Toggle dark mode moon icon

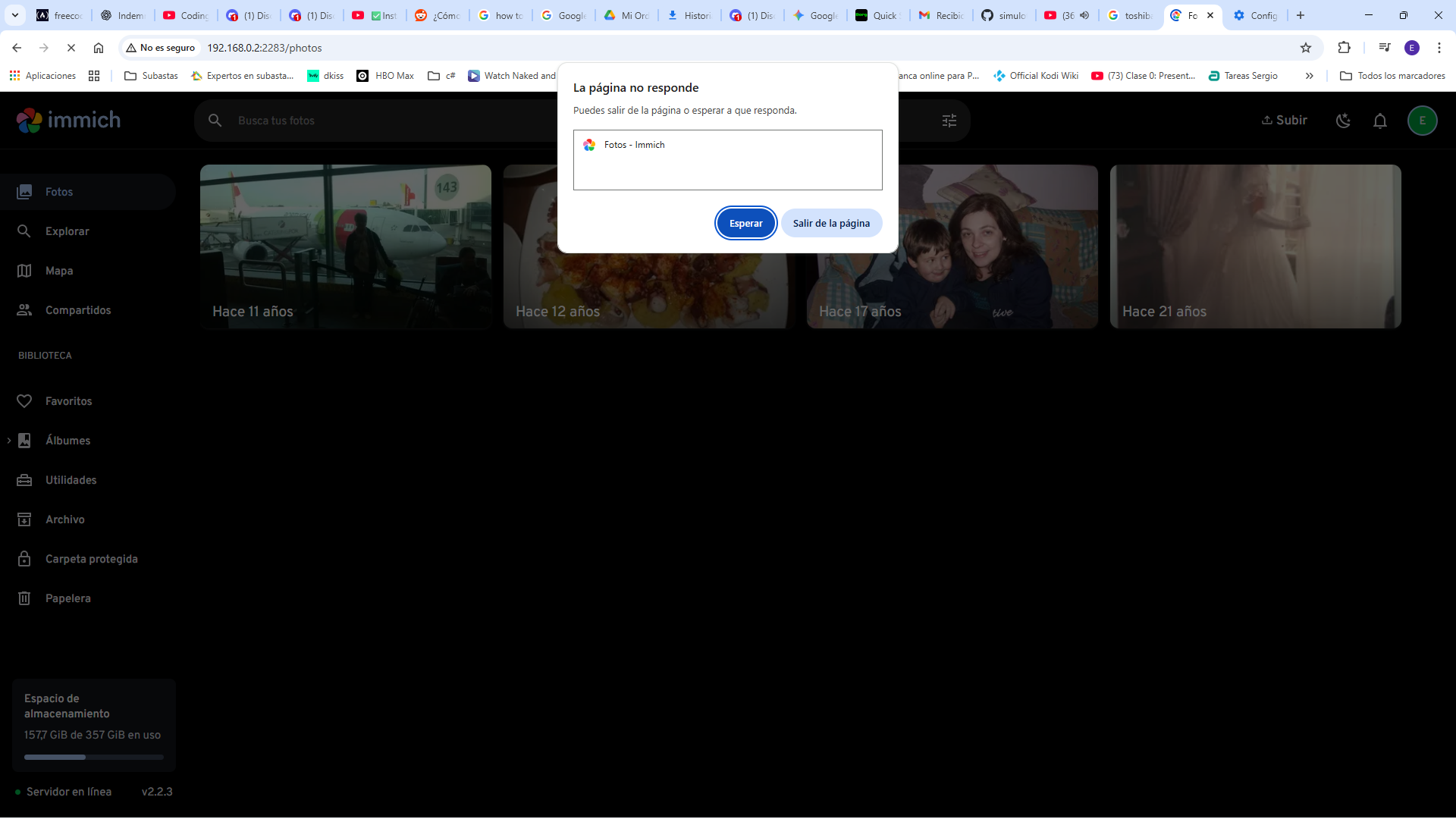tap(1343, 121)
